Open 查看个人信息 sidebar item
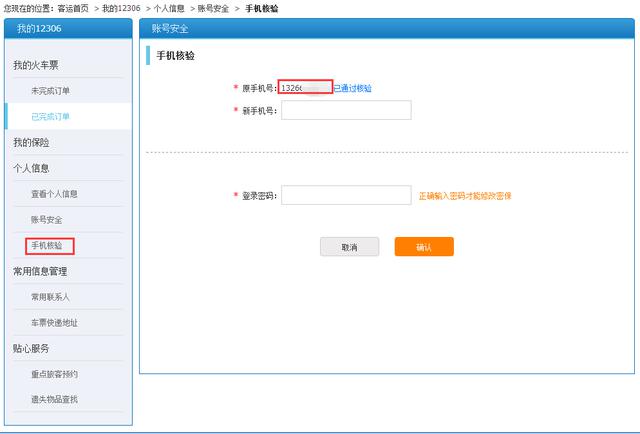The width and height of the screenshot is (640, 434). coord(54,194)
